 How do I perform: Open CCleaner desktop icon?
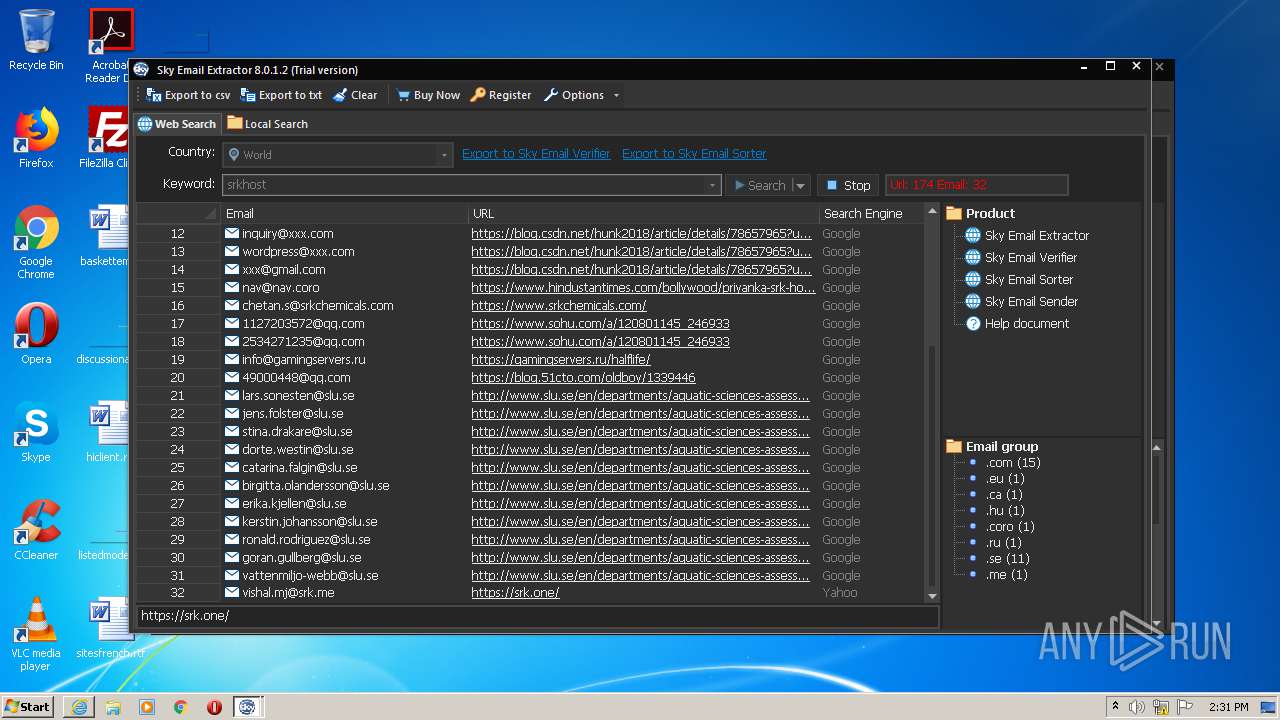coord(36,530)
